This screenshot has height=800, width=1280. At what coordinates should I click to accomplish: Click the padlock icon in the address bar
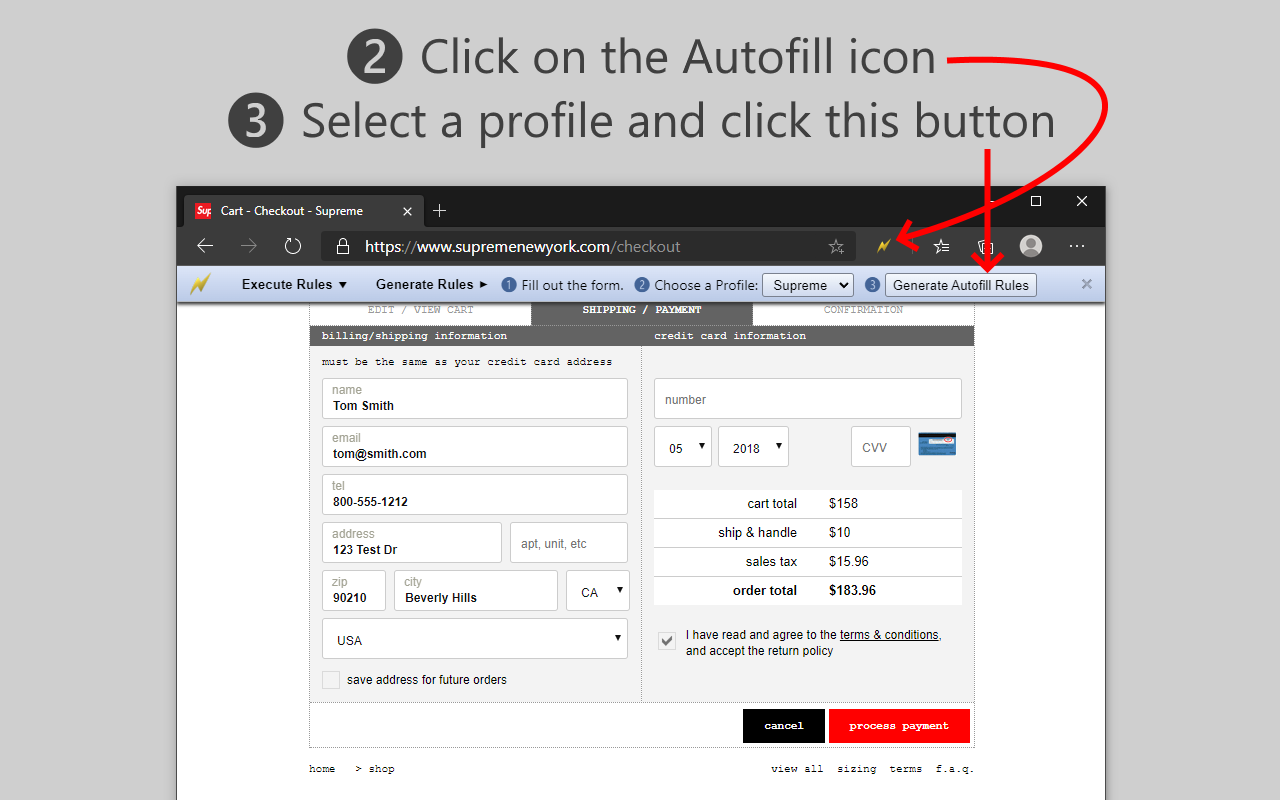click(342, 246)
